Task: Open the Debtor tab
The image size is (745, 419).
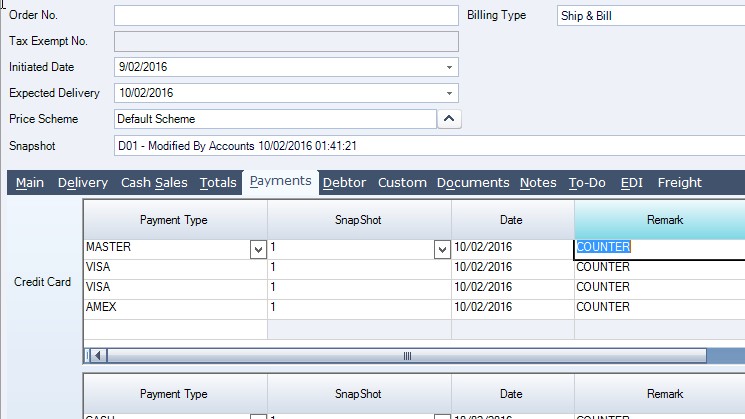Action: (344, 183)
